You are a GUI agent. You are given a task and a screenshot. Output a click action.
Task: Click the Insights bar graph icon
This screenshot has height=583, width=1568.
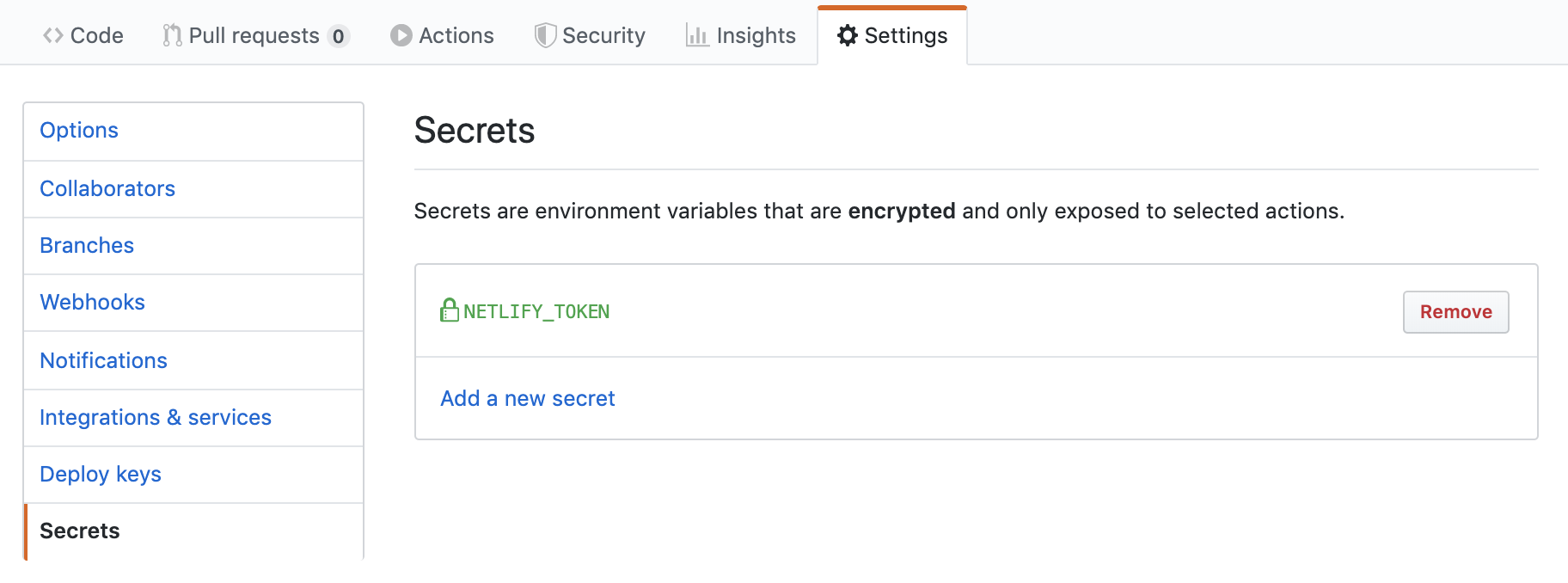pos(697,35)
